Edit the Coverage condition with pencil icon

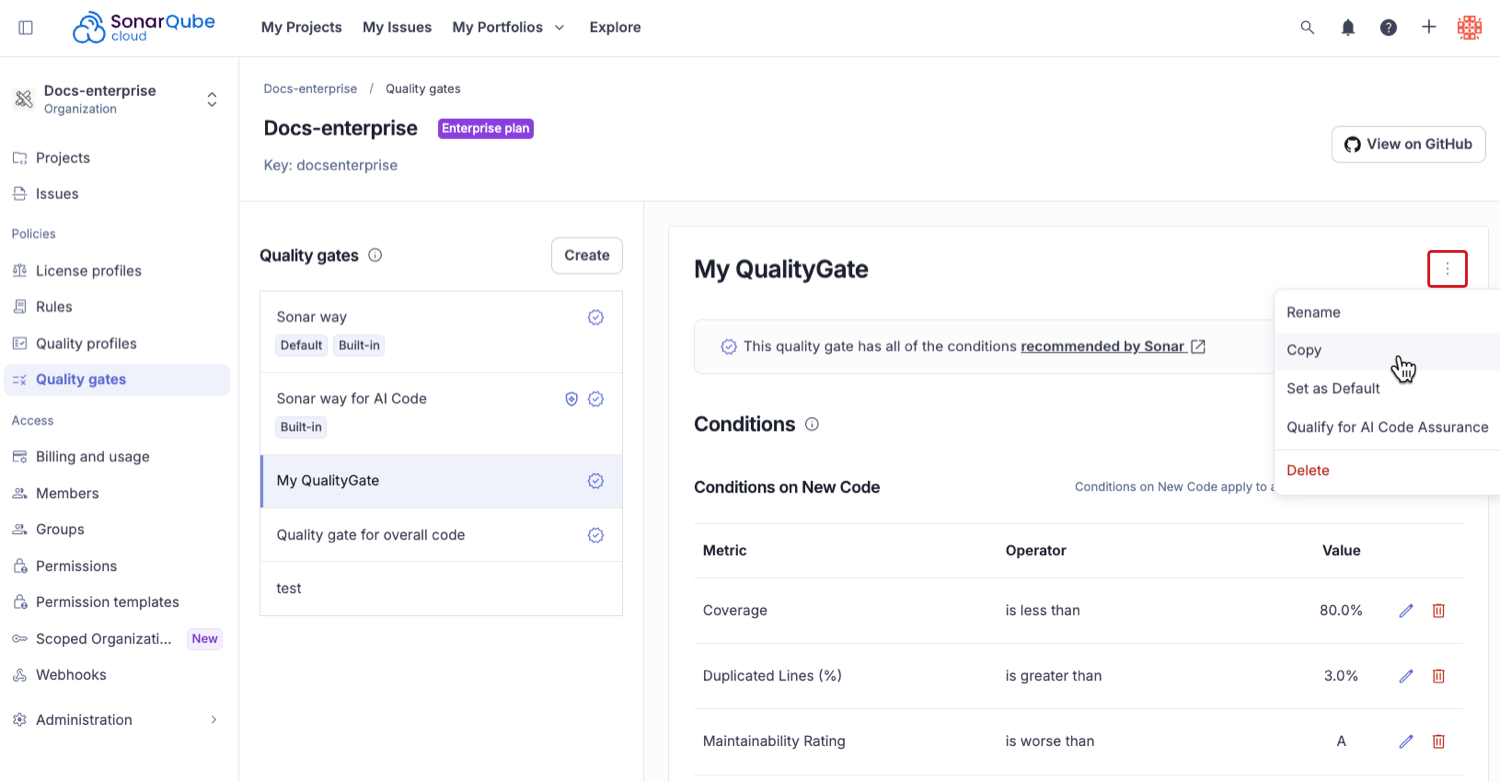click(1406, 610)
